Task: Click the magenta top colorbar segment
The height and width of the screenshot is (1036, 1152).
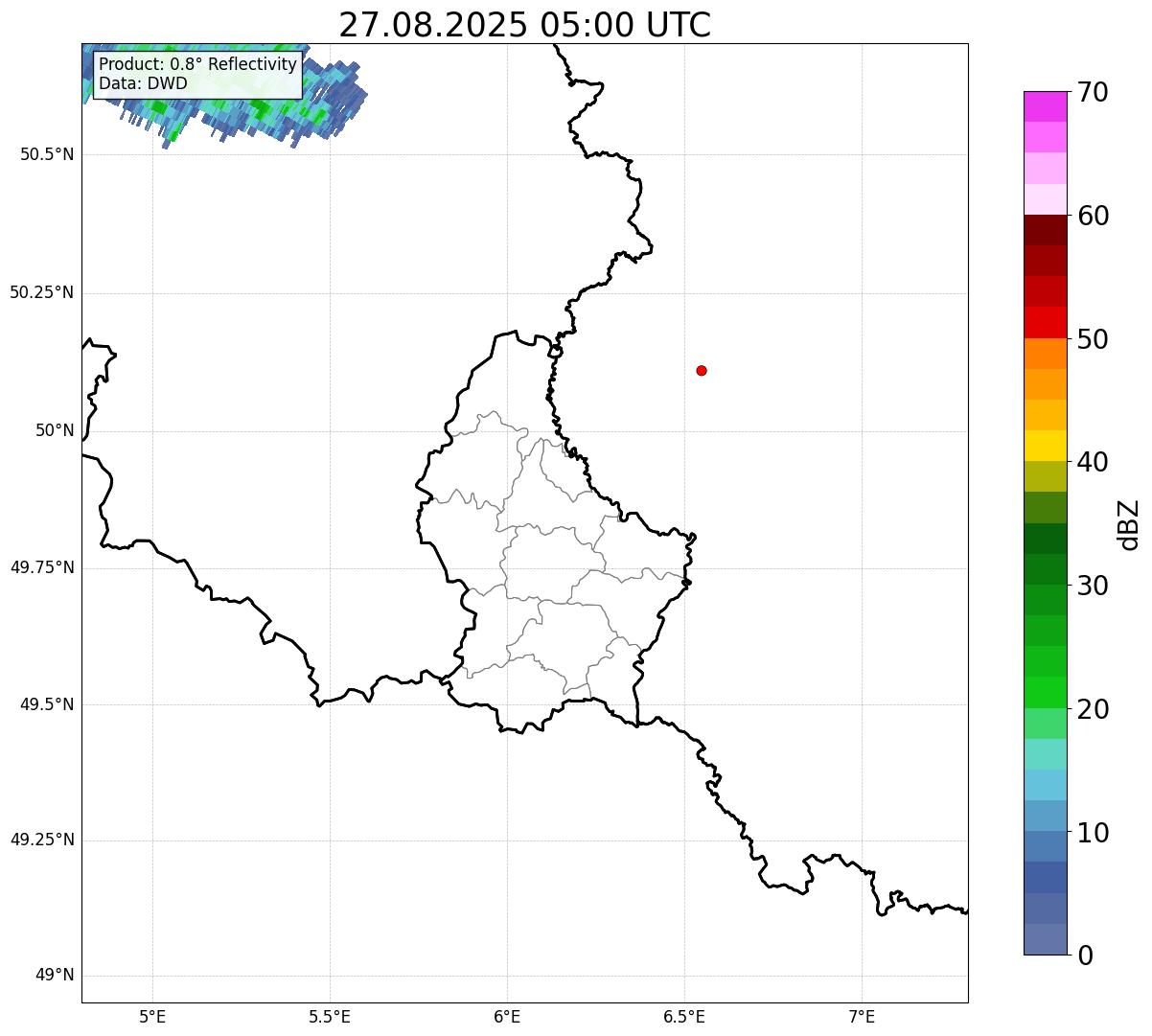Action: [1046, 106]
